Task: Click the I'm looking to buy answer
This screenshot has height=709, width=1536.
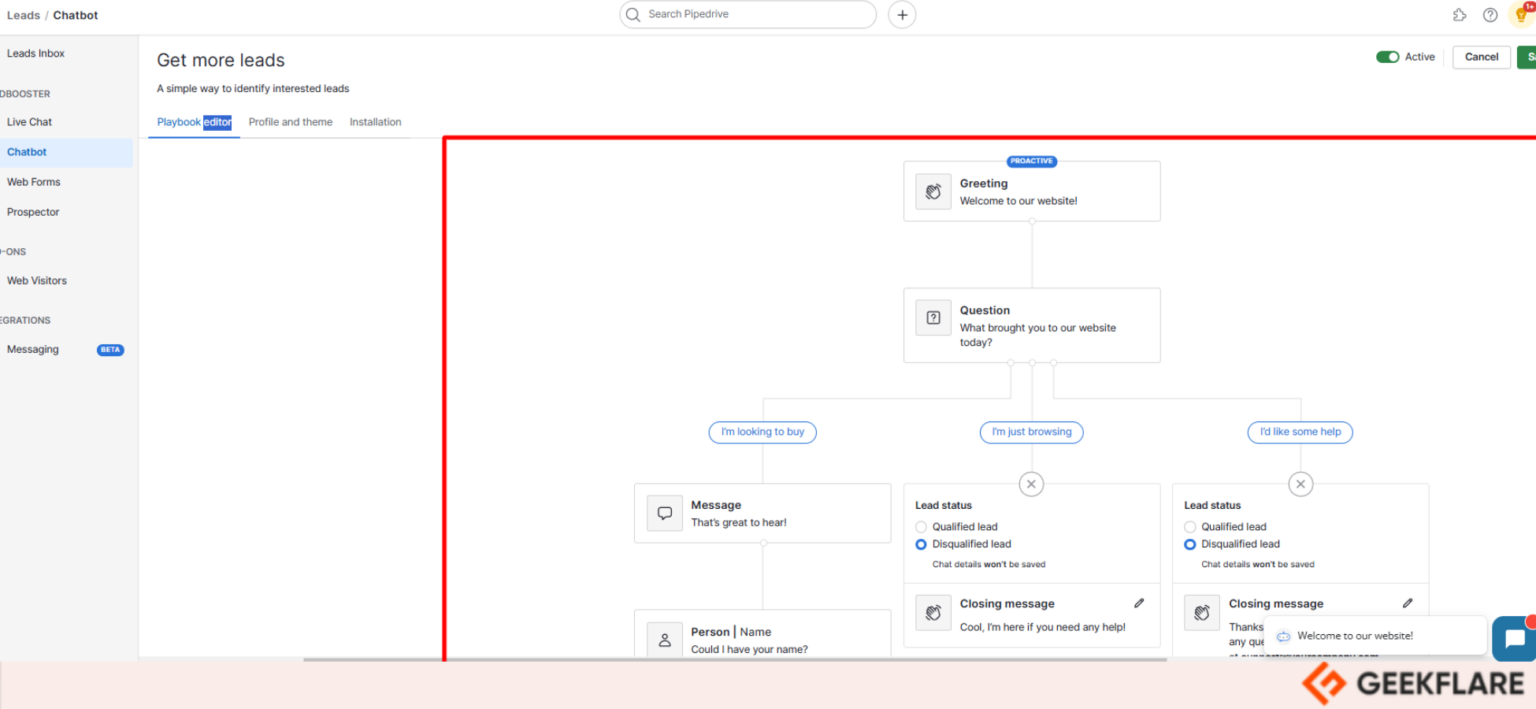Action: (x=763, y=432)
